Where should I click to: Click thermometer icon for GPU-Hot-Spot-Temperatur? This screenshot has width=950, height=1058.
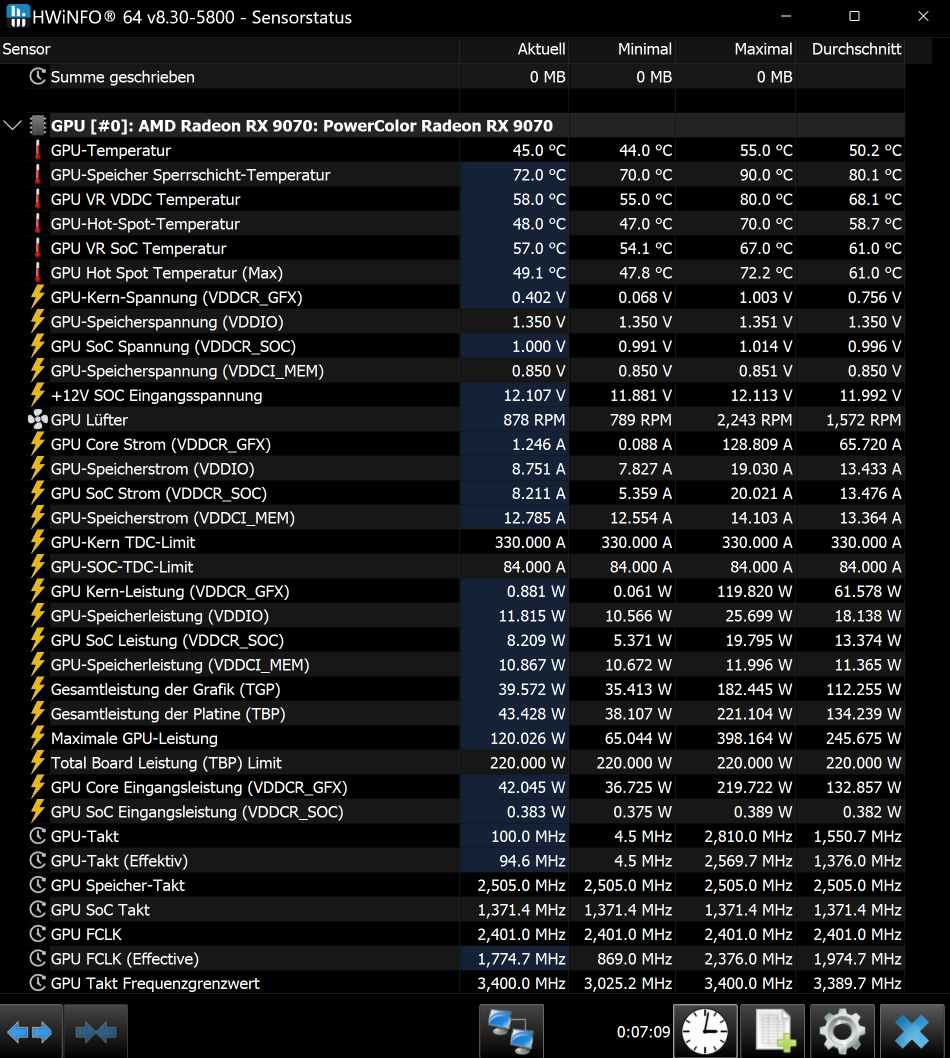tap(38, 223)
